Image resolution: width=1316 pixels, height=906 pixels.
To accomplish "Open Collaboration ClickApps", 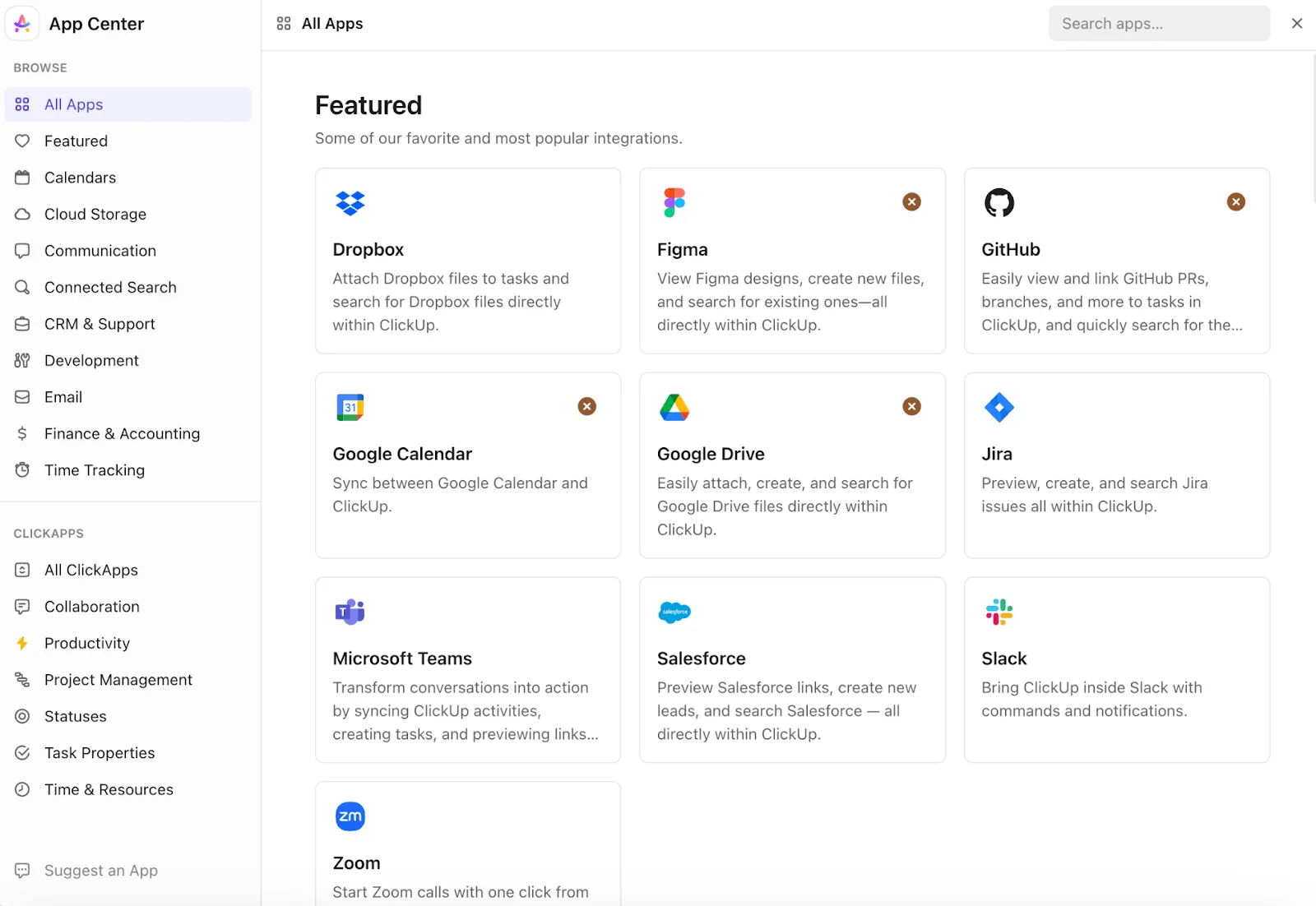I will click(128, 607).
